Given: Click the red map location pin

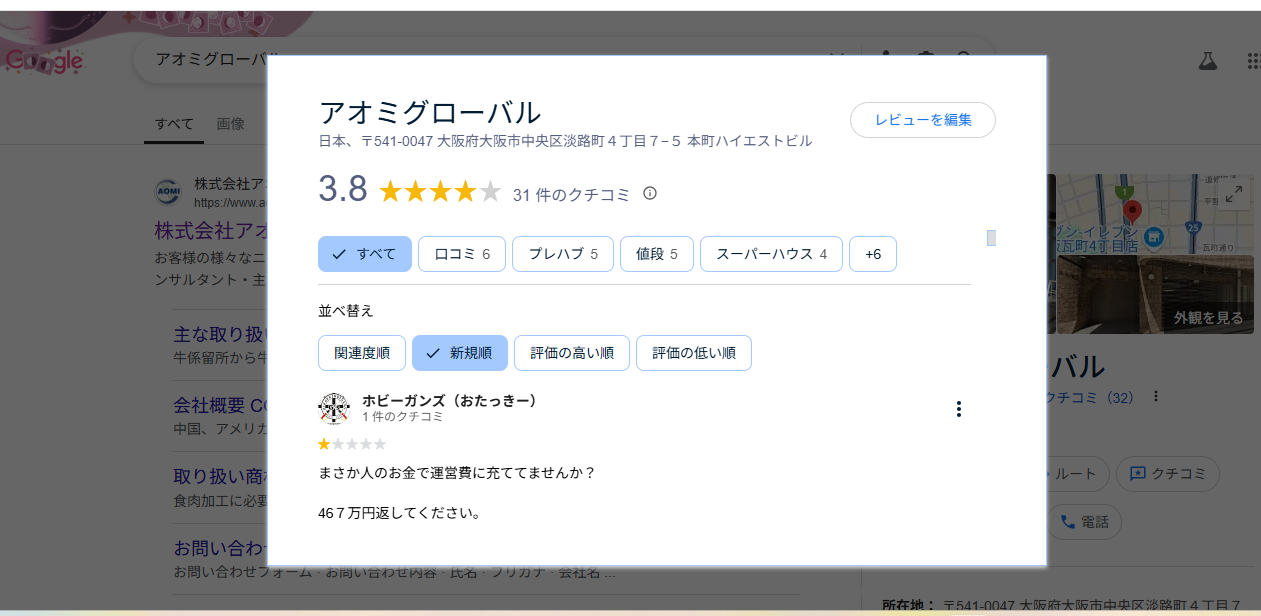Looking at the screenshot, I should pyautogui.click(x=1132, y=211).
